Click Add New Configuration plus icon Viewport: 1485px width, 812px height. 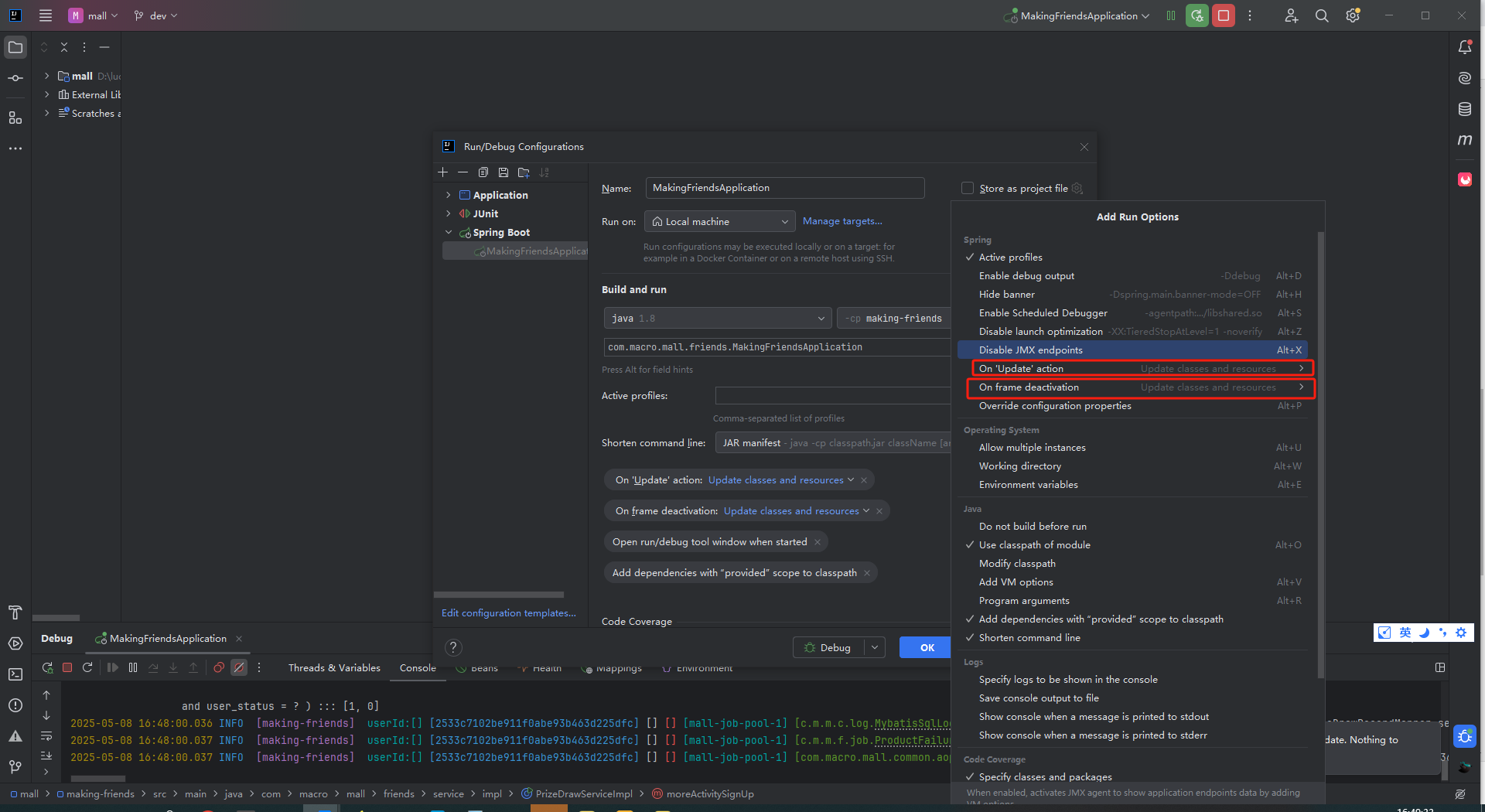443,172
